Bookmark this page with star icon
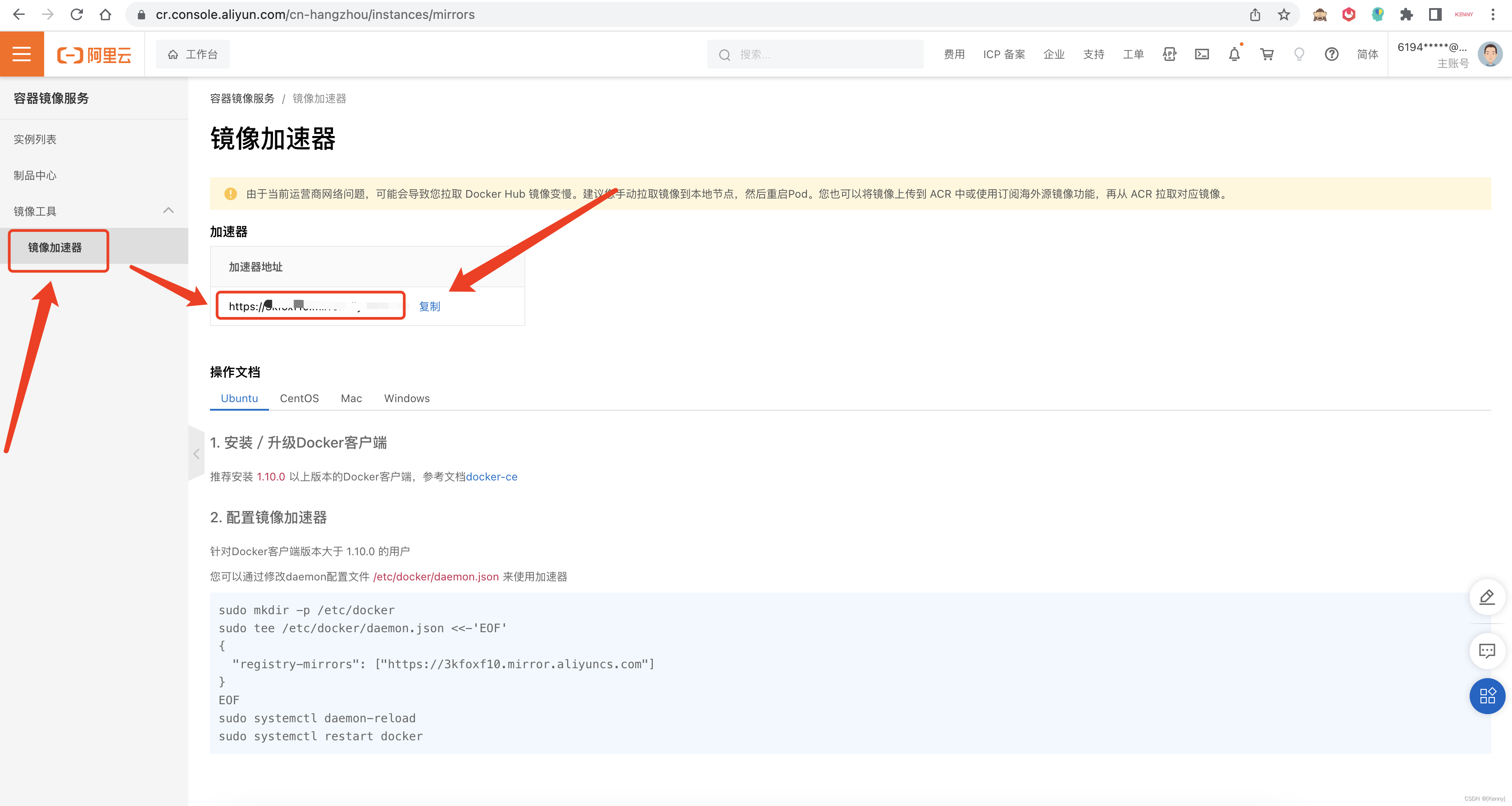 [1284, 15]
